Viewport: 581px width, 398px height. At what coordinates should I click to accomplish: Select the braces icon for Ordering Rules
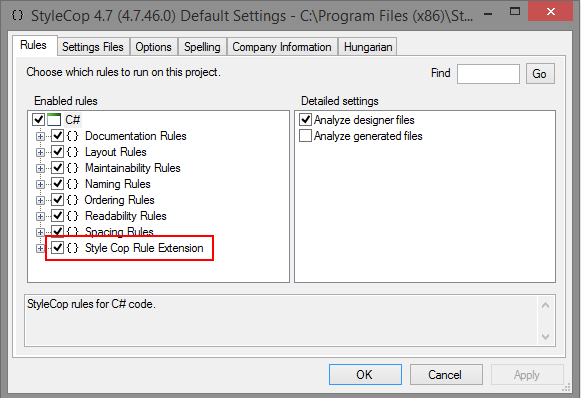(x=73, y=200)
